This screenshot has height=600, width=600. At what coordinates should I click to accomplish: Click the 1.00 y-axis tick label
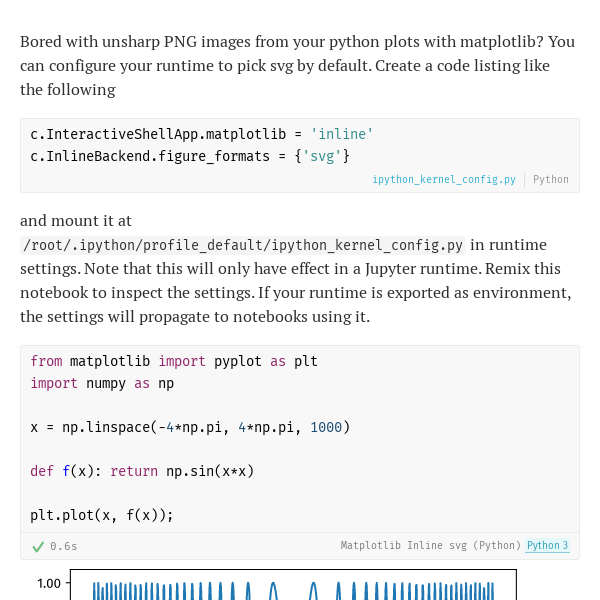point(49,583)
